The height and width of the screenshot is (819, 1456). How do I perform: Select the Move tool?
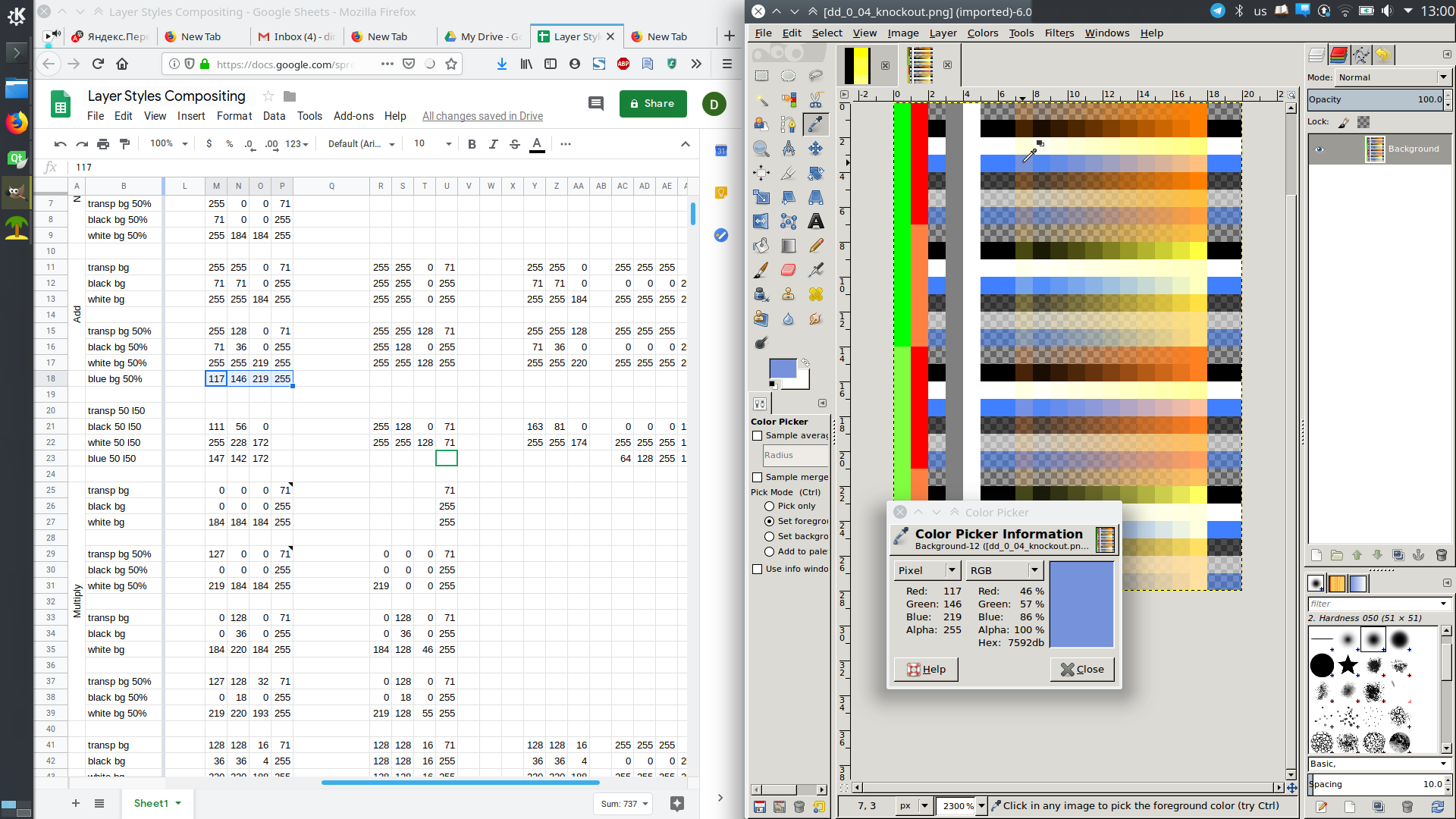(816, 149)
